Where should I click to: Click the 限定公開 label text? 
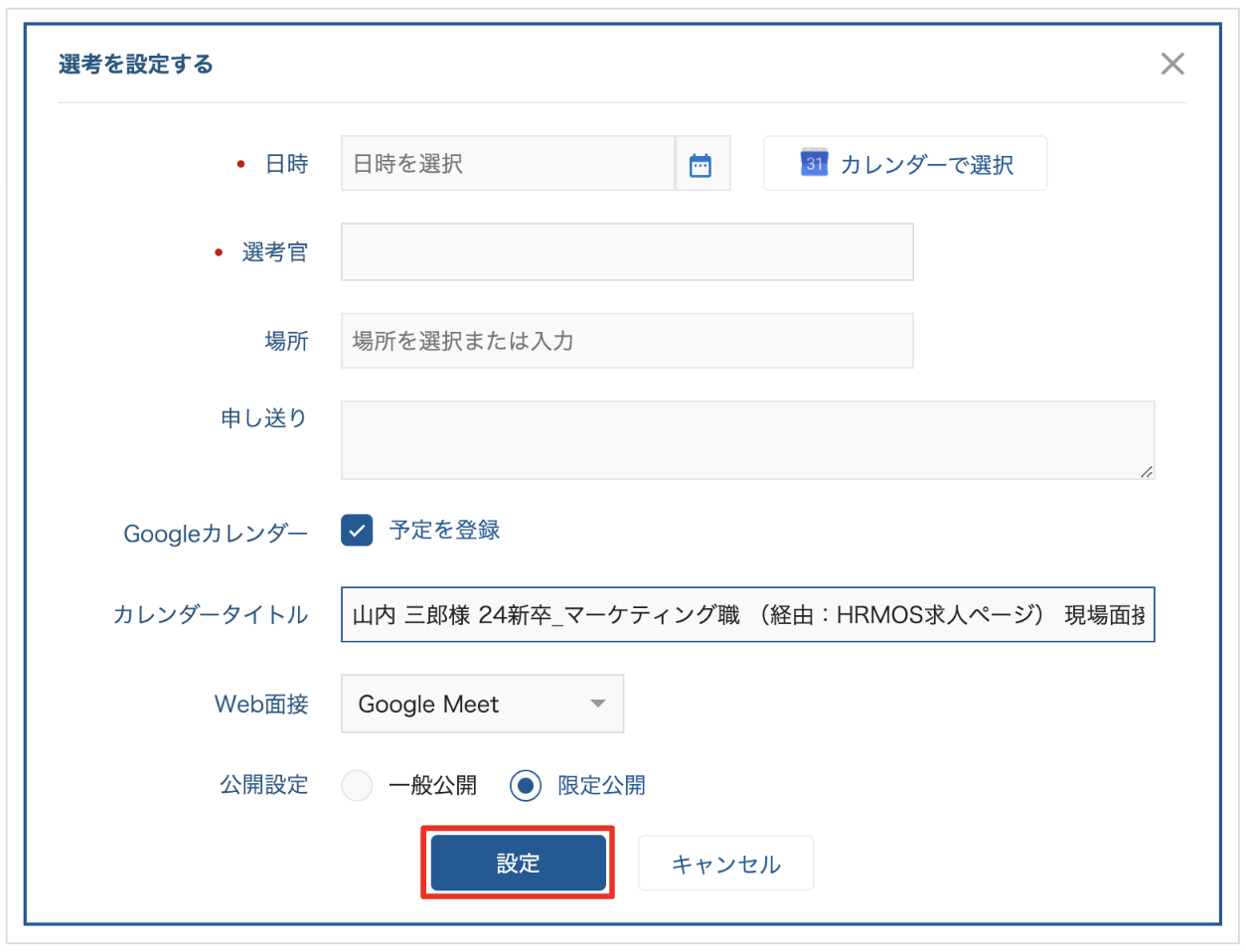coord(601,785)
